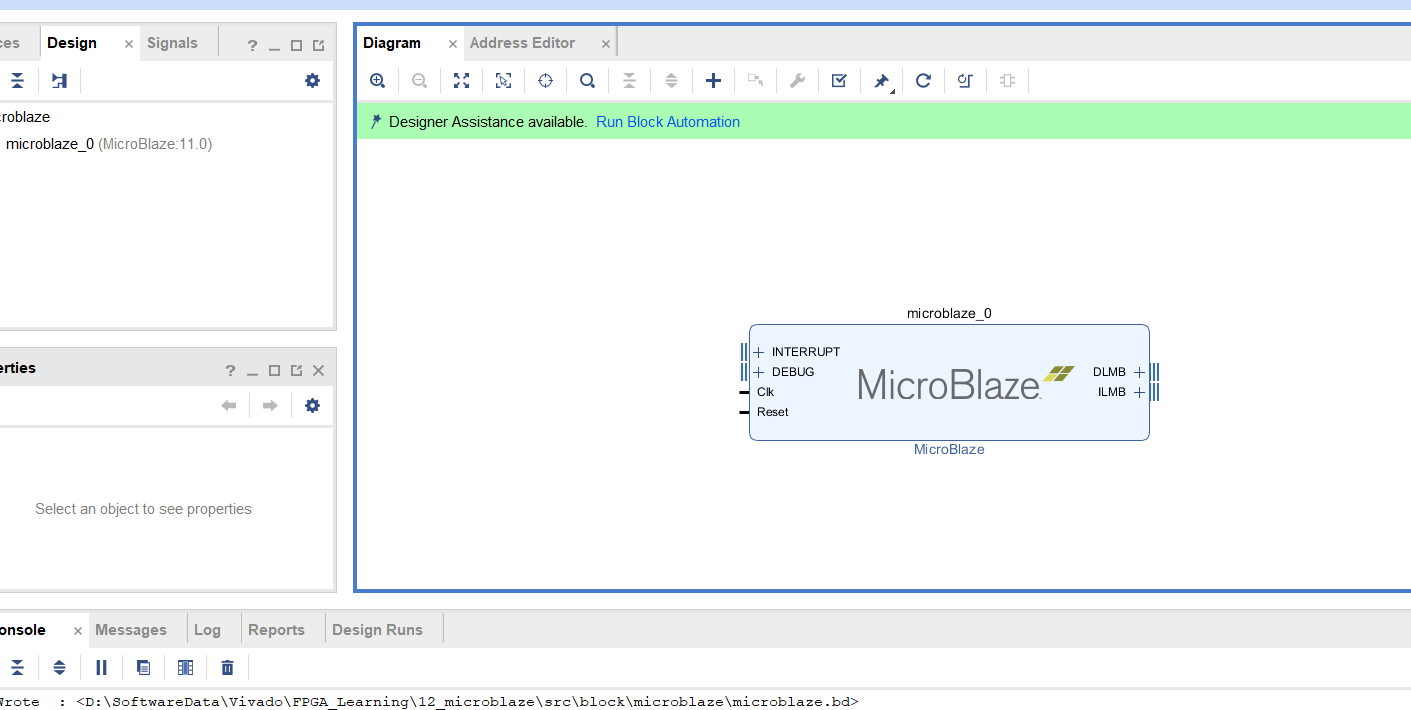This screenshot has width=1411, height=710.
Task: Toggle column selection mode in console toolbar
Action: click(185, 667)
